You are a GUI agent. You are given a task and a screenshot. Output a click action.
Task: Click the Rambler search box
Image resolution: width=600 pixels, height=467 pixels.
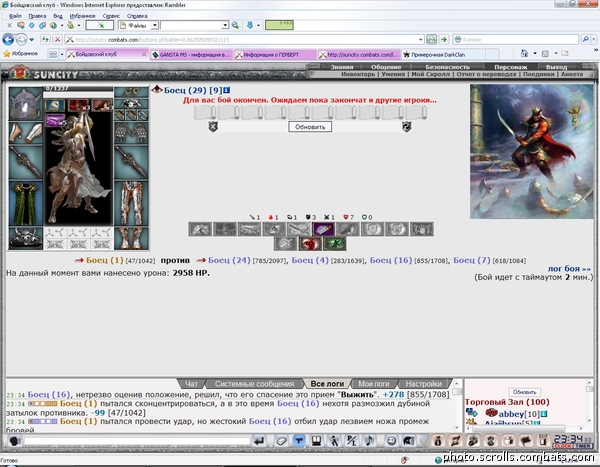(x=515, y=39)
